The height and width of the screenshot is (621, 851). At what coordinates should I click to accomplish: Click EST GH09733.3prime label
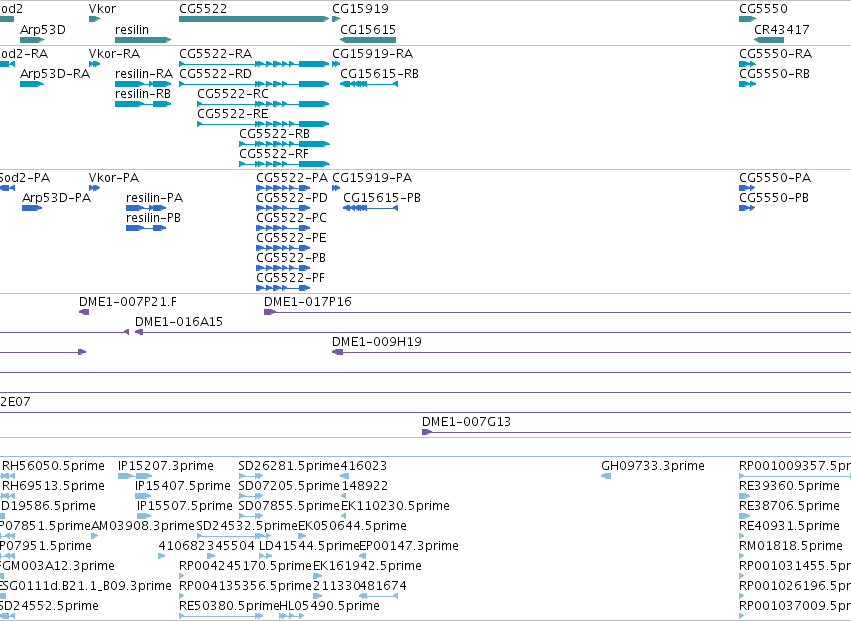click(x=653, y=466)
